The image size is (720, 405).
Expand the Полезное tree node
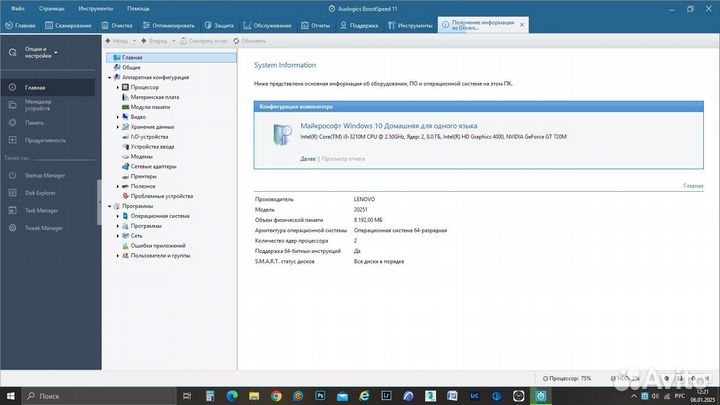tap(118, 186)
